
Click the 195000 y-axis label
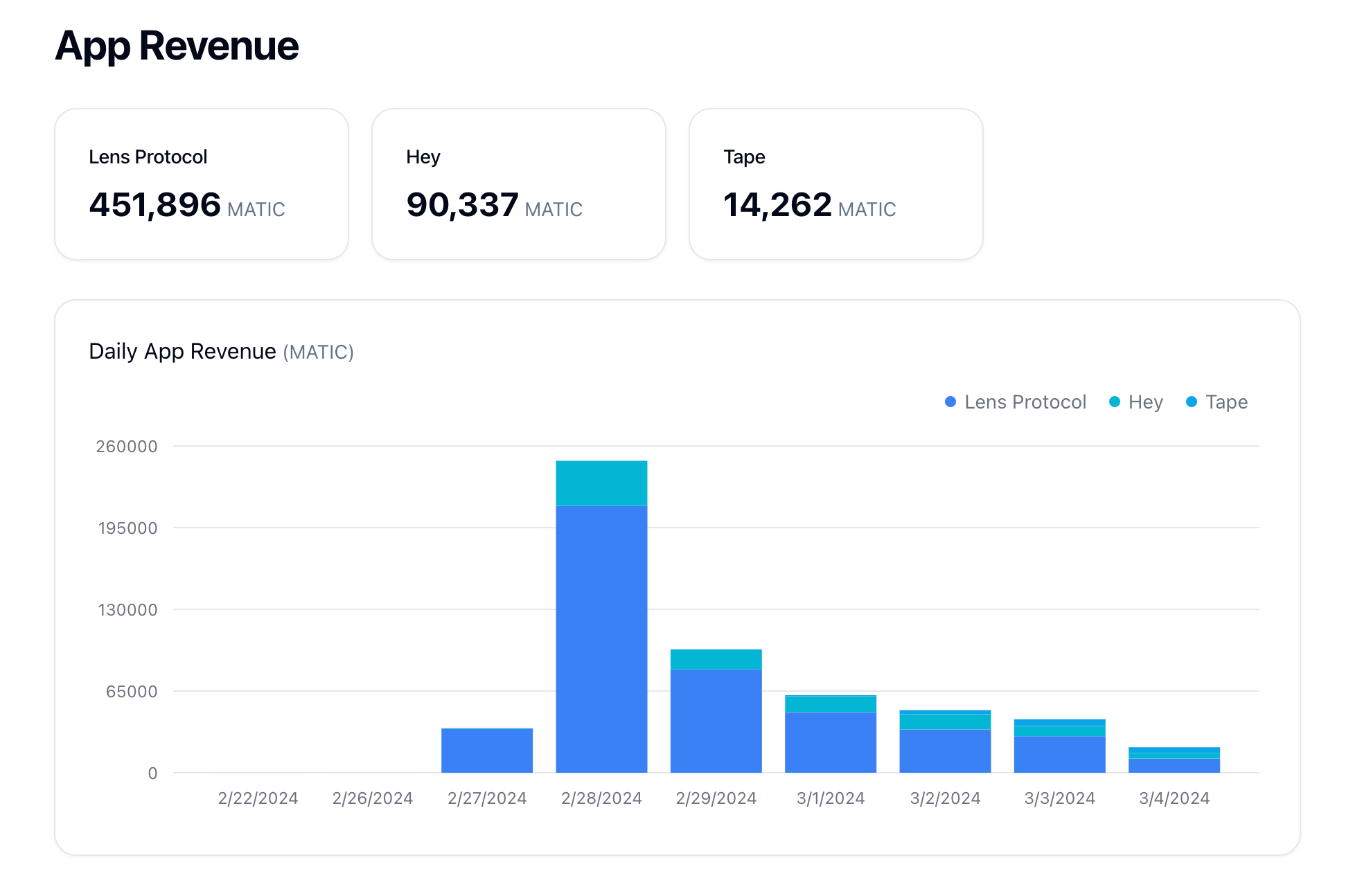127,528
